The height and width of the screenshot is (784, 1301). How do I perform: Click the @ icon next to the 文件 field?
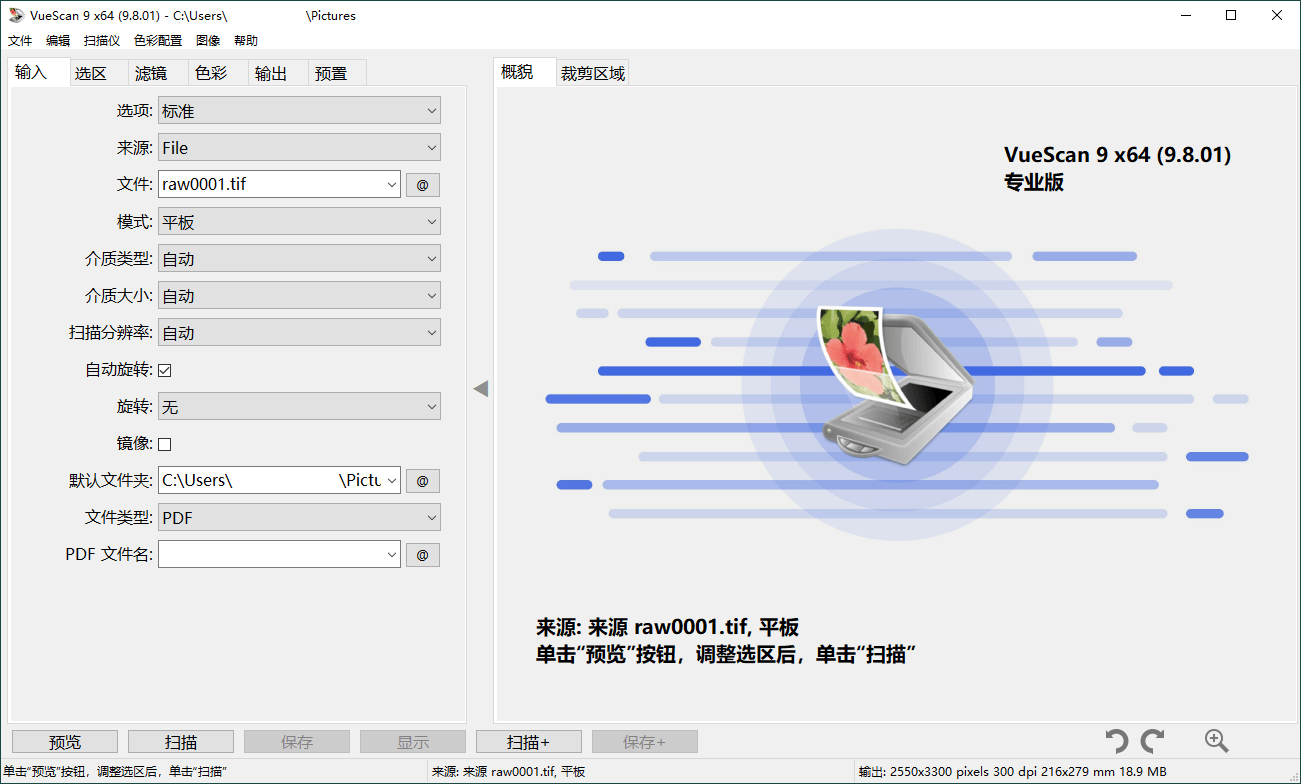pyautogui.click(x=422, y=184)
